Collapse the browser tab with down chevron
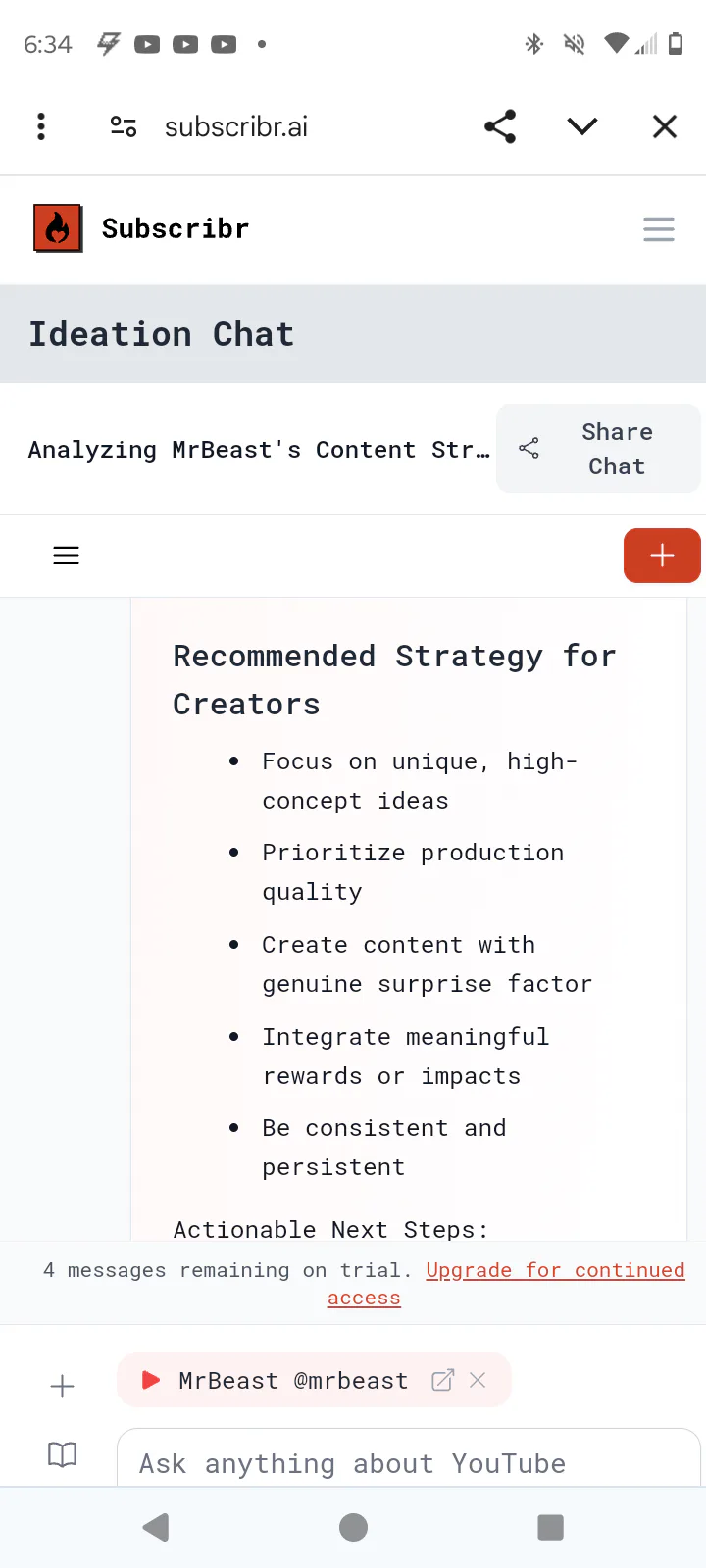706x1568 pixels. (582, 126)
